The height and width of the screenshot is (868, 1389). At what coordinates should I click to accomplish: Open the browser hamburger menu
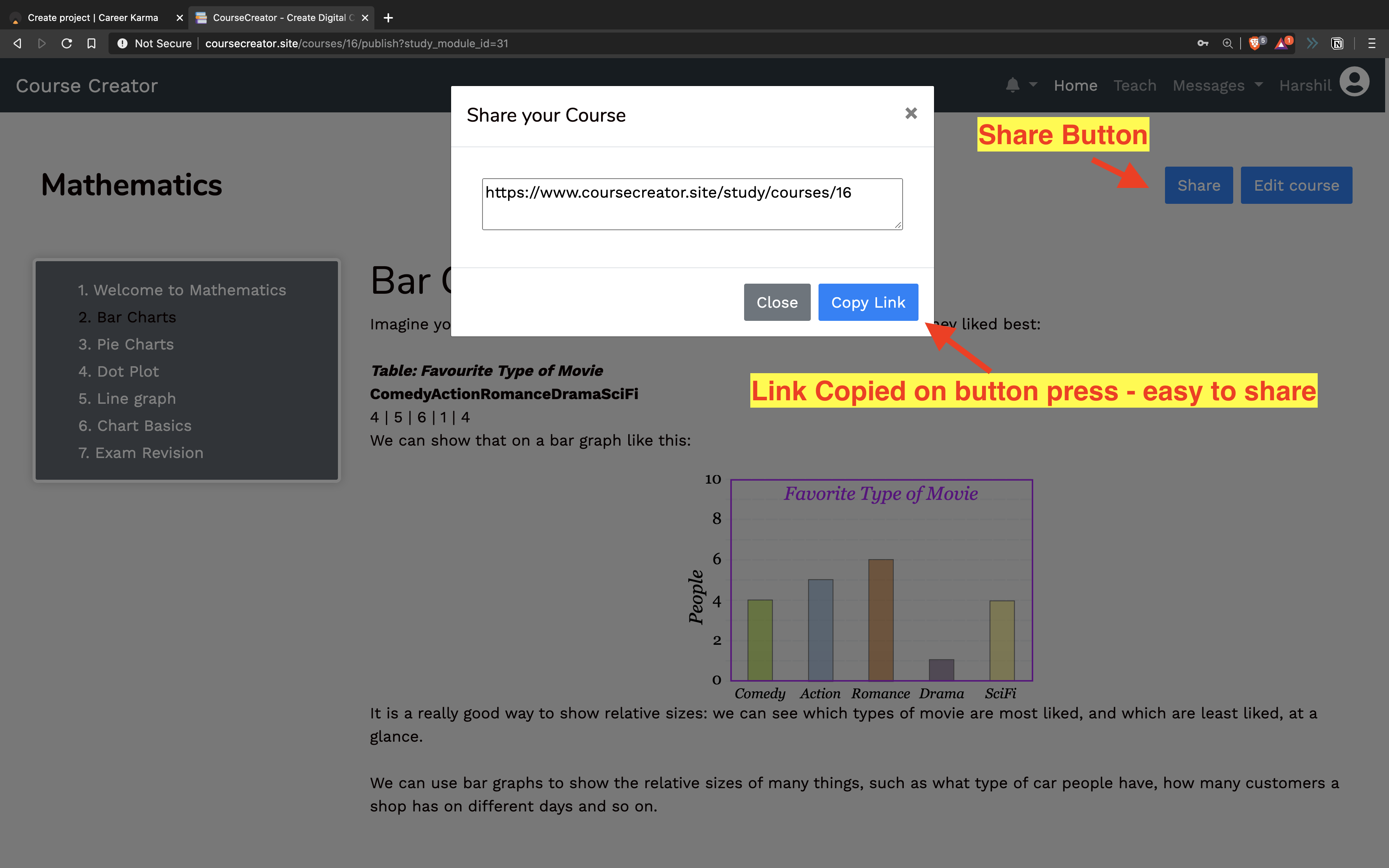1372,44
